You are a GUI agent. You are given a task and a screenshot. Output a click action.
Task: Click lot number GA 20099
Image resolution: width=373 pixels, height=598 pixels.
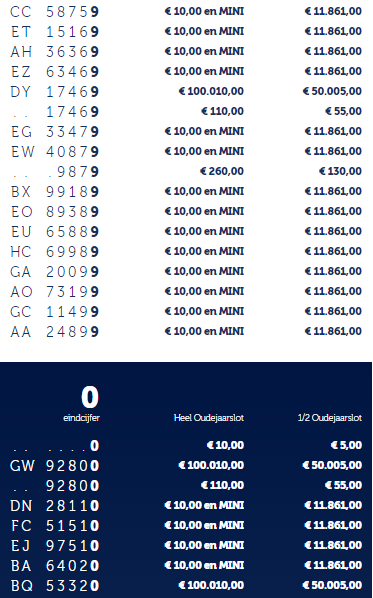55,272
